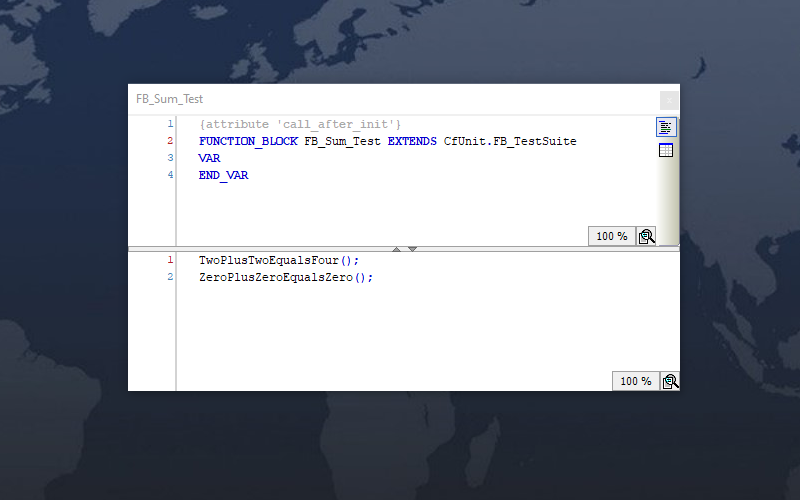Click on the EXTENDS keyword

tap(412, 141)
